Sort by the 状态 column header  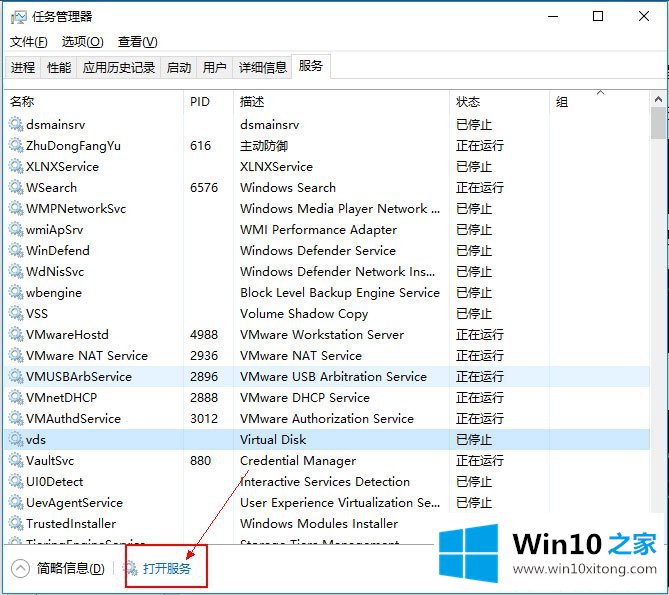click(x=499, y=102)
